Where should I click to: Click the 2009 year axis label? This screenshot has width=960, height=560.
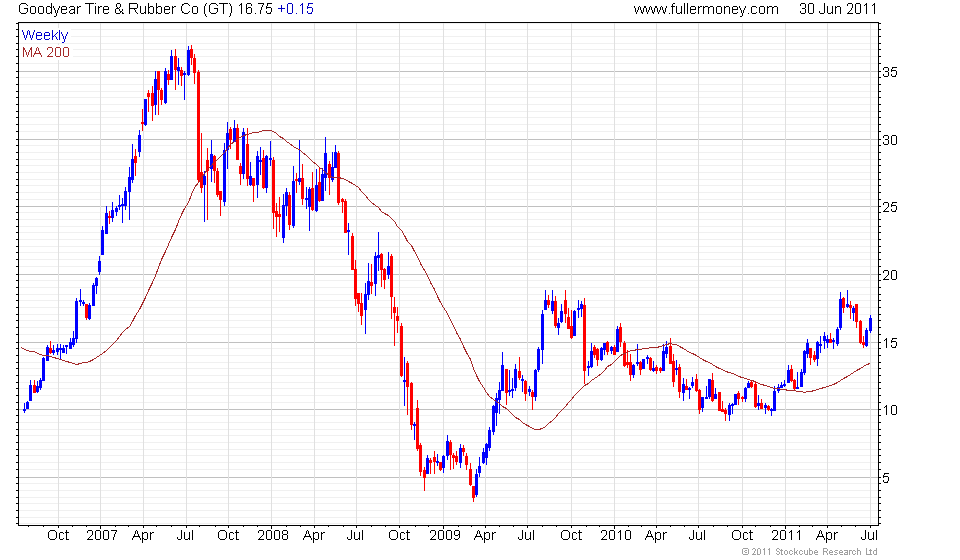tap(444, 536)
